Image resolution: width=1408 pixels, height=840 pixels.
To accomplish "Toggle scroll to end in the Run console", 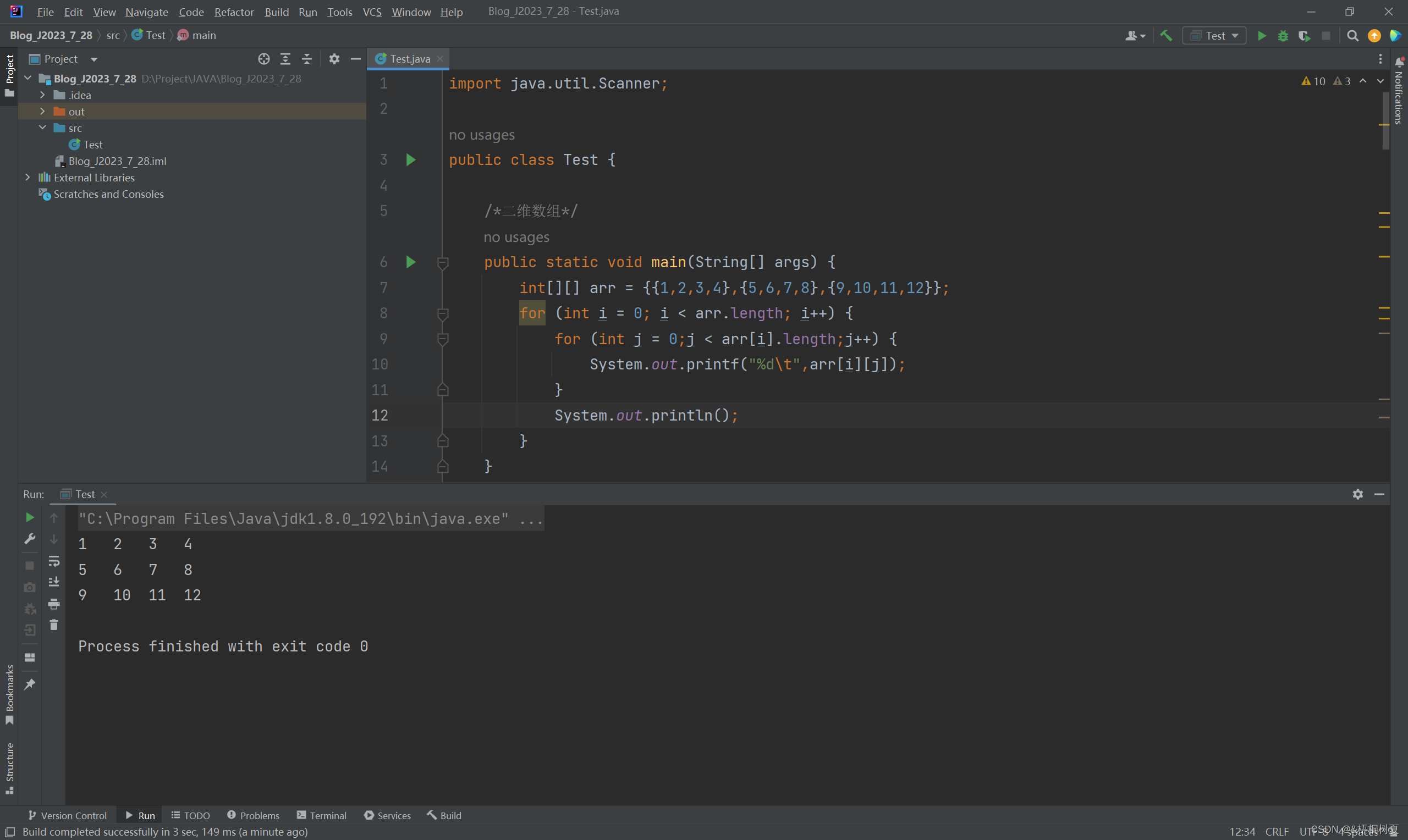I will [x=54, y=582].
